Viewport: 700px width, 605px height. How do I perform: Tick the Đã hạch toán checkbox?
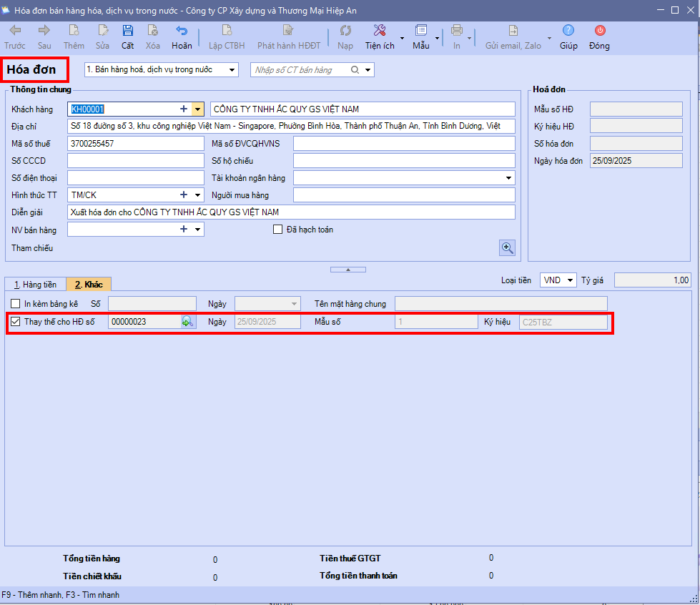click(278, 229)
